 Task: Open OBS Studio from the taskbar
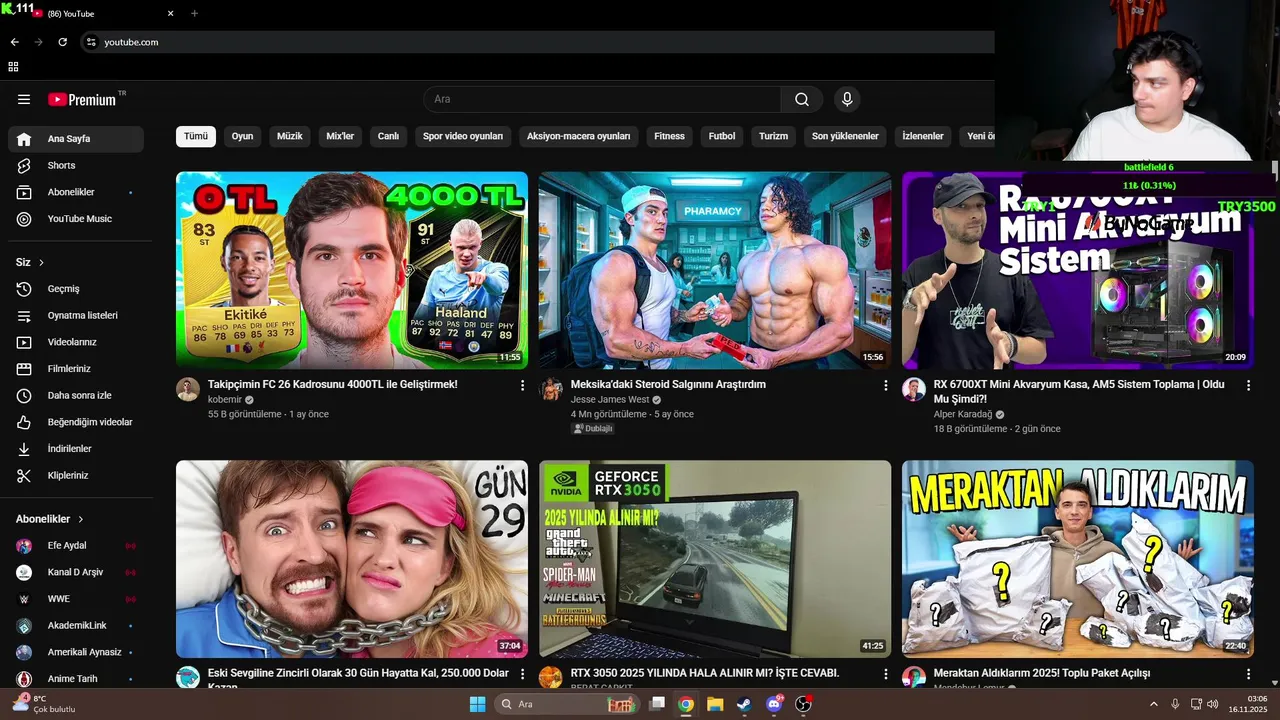point(803,704)
